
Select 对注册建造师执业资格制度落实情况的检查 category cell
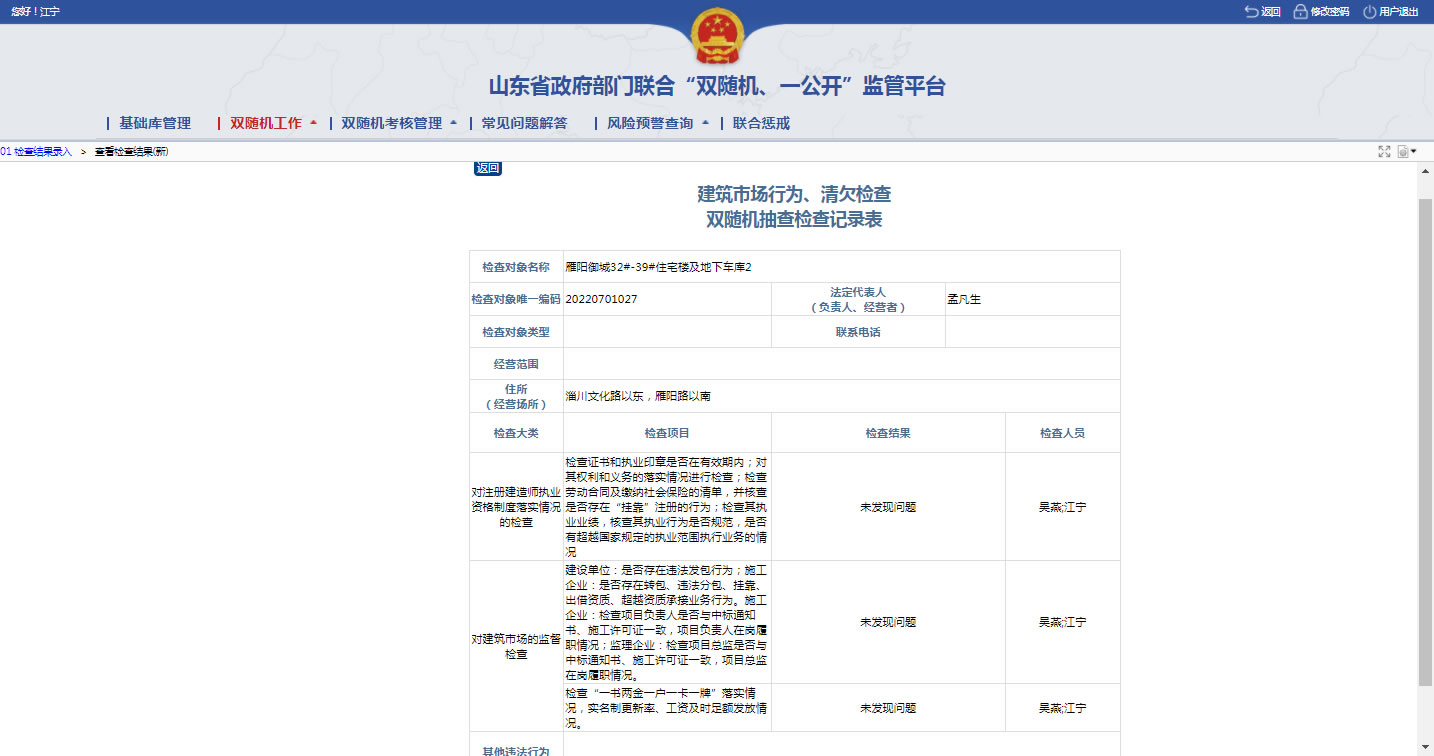click(516, 507)
